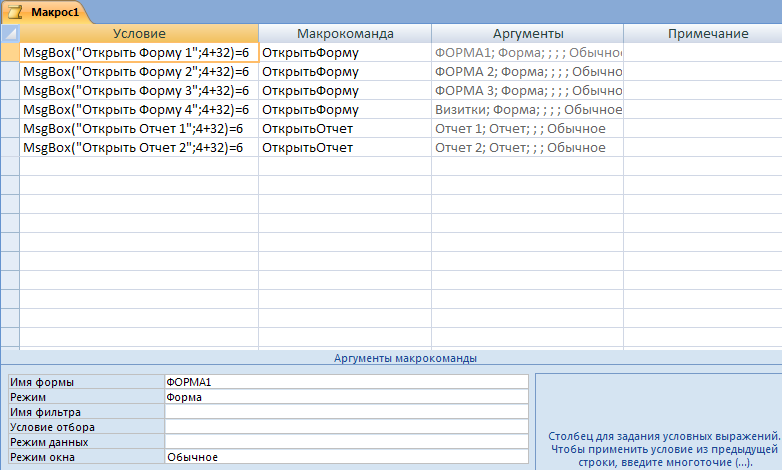Screen dimensions: 782x470
Task: Click the arguments cell 'ФОРМА1; Форма'
Action: [528, 52]
